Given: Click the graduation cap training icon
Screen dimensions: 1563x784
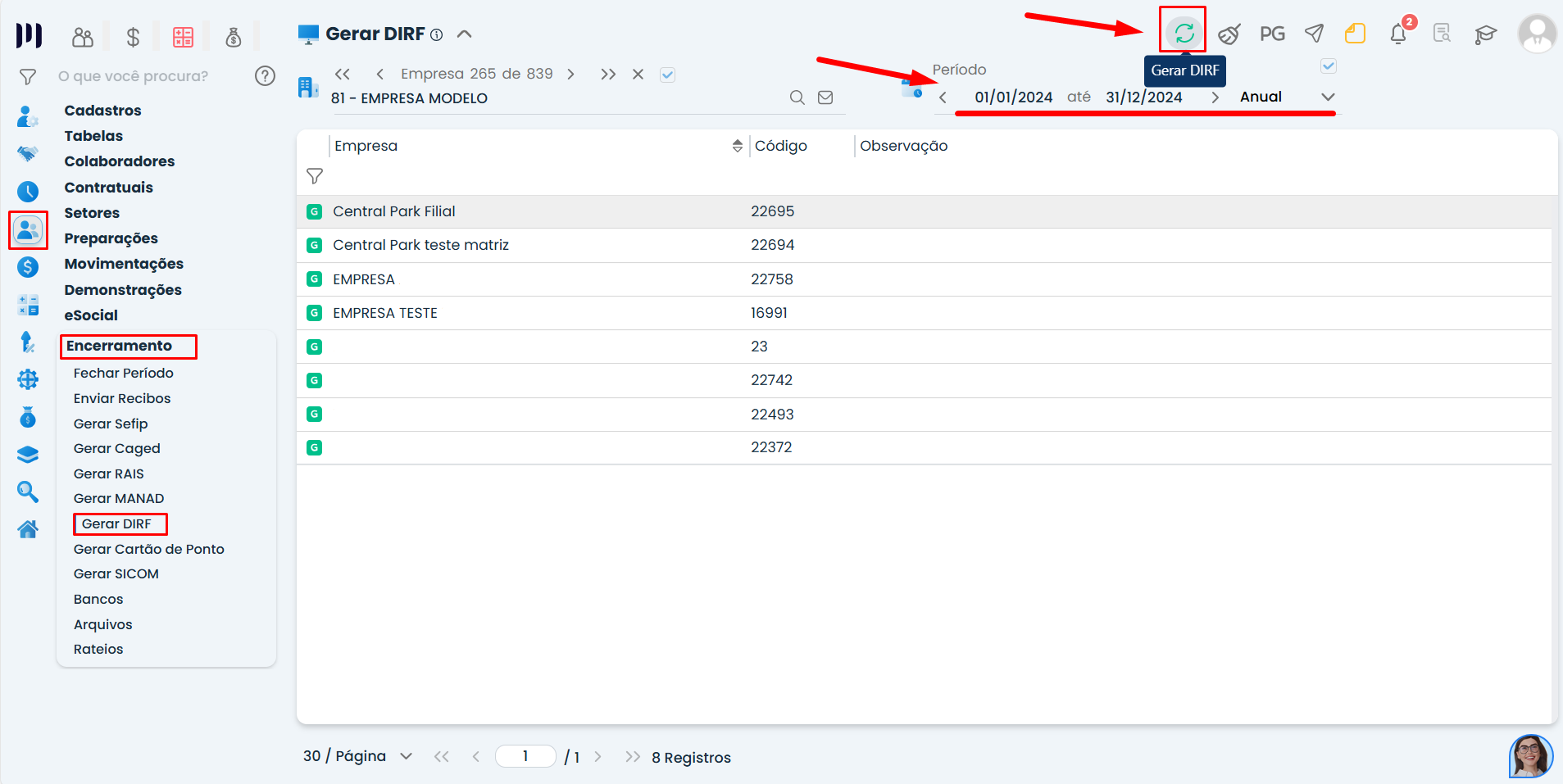Looking at the screenshot, I should 1485,34.
